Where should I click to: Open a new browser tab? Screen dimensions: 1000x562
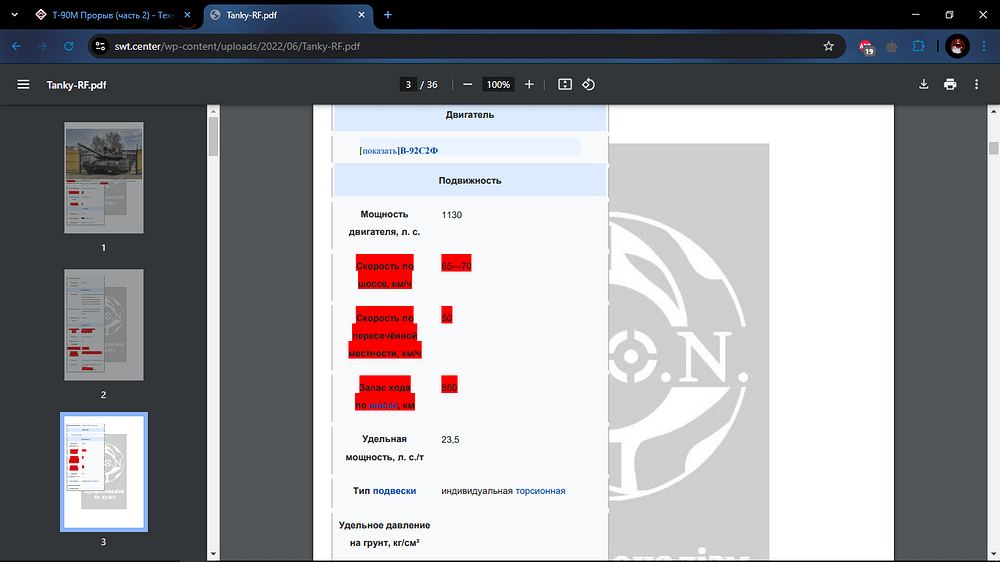coord(388,15)
